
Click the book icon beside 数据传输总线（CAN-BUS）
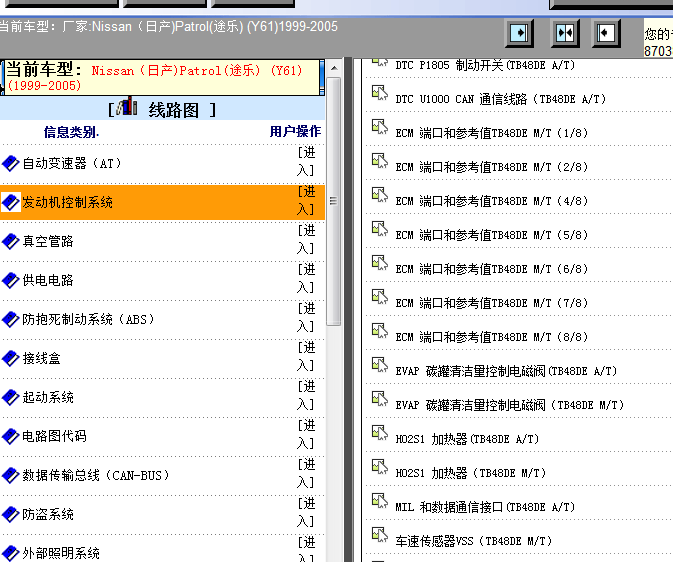click(11, 476)
